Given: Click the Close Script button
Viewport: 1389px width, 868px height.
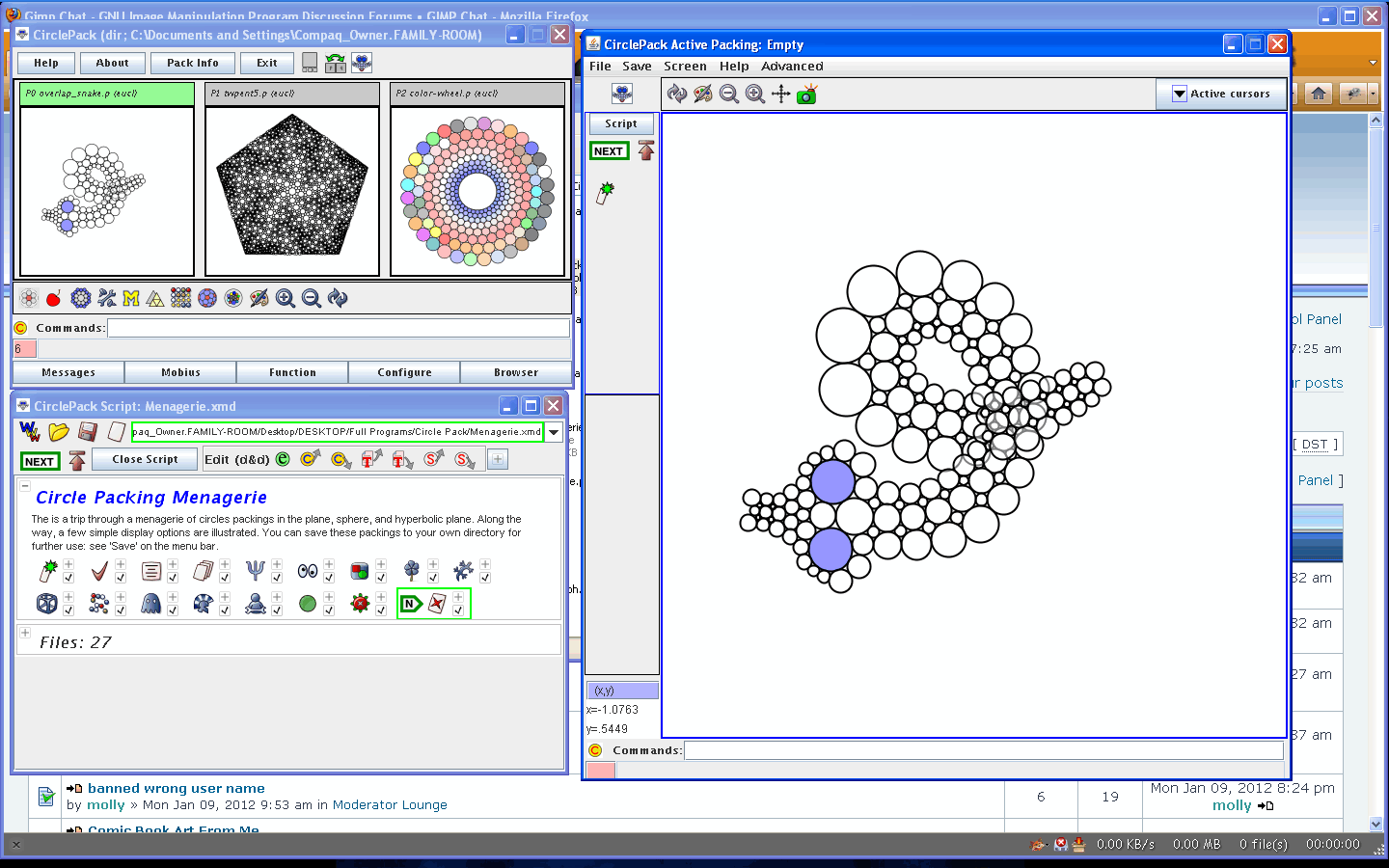Looking at the screenshot, I should point(145,459).
